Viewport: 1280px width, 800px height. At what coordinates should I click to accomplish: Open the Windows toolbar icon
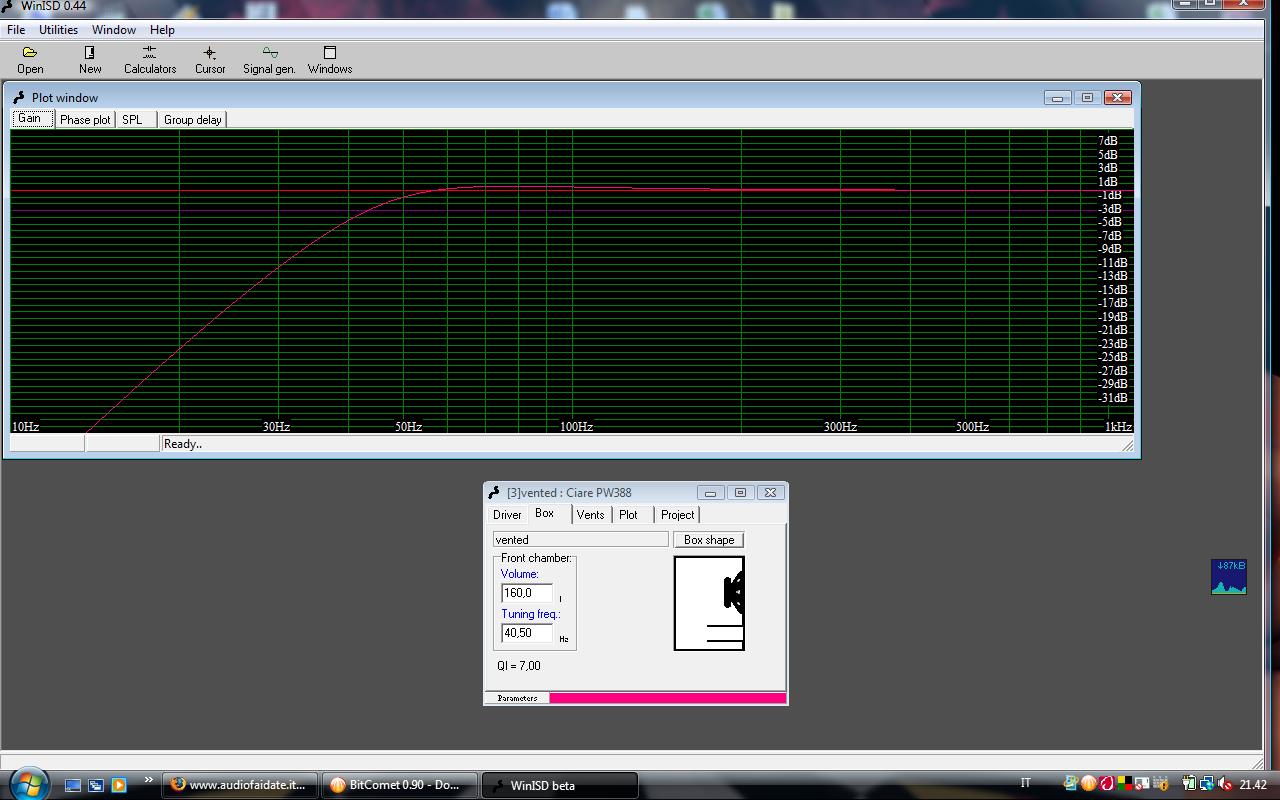click(x=330, y=59)
